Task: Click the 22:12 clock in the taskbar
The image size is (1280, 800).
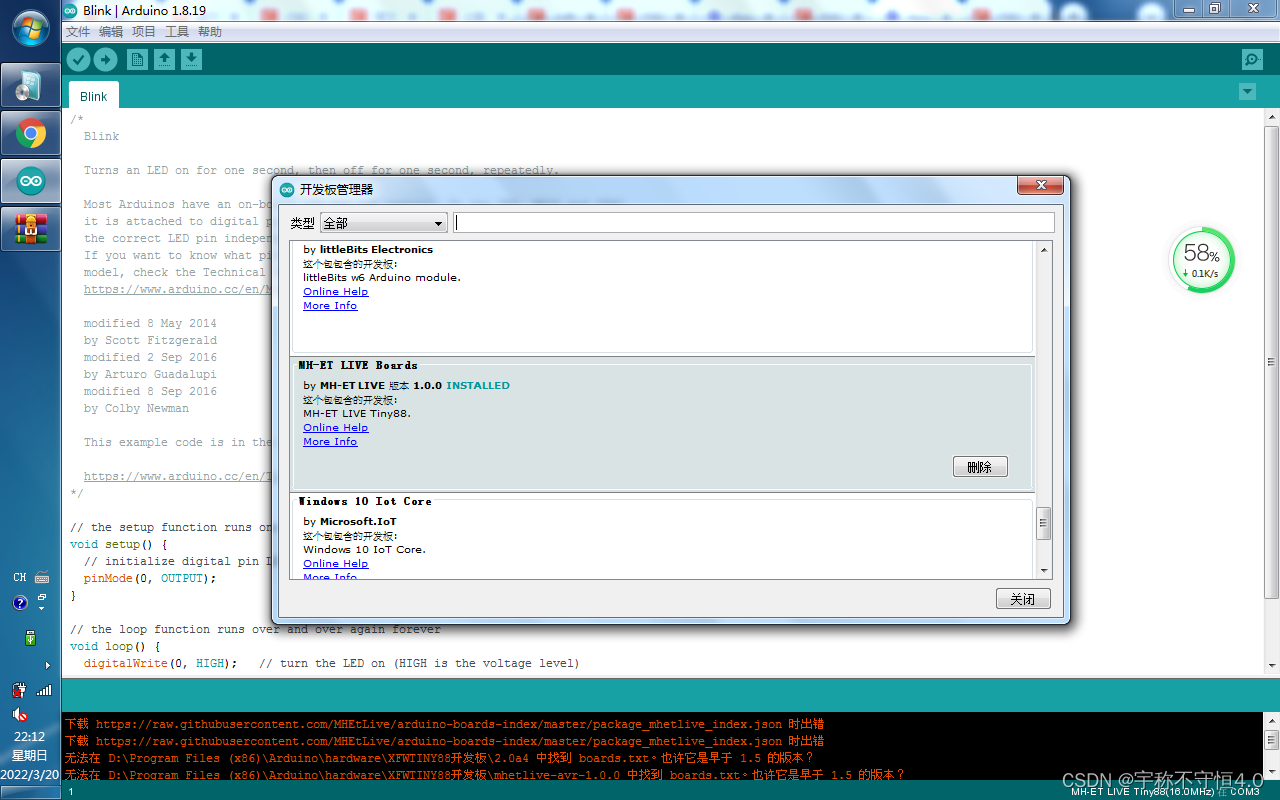Action: pyautogui.click(x=30, y=737)
